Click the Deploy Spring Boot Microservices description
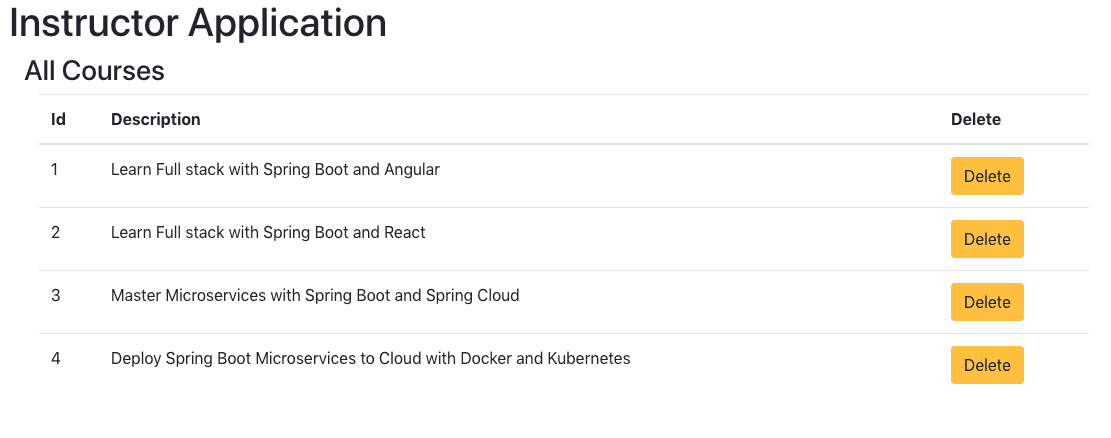1111x438 pixels. 371,359
